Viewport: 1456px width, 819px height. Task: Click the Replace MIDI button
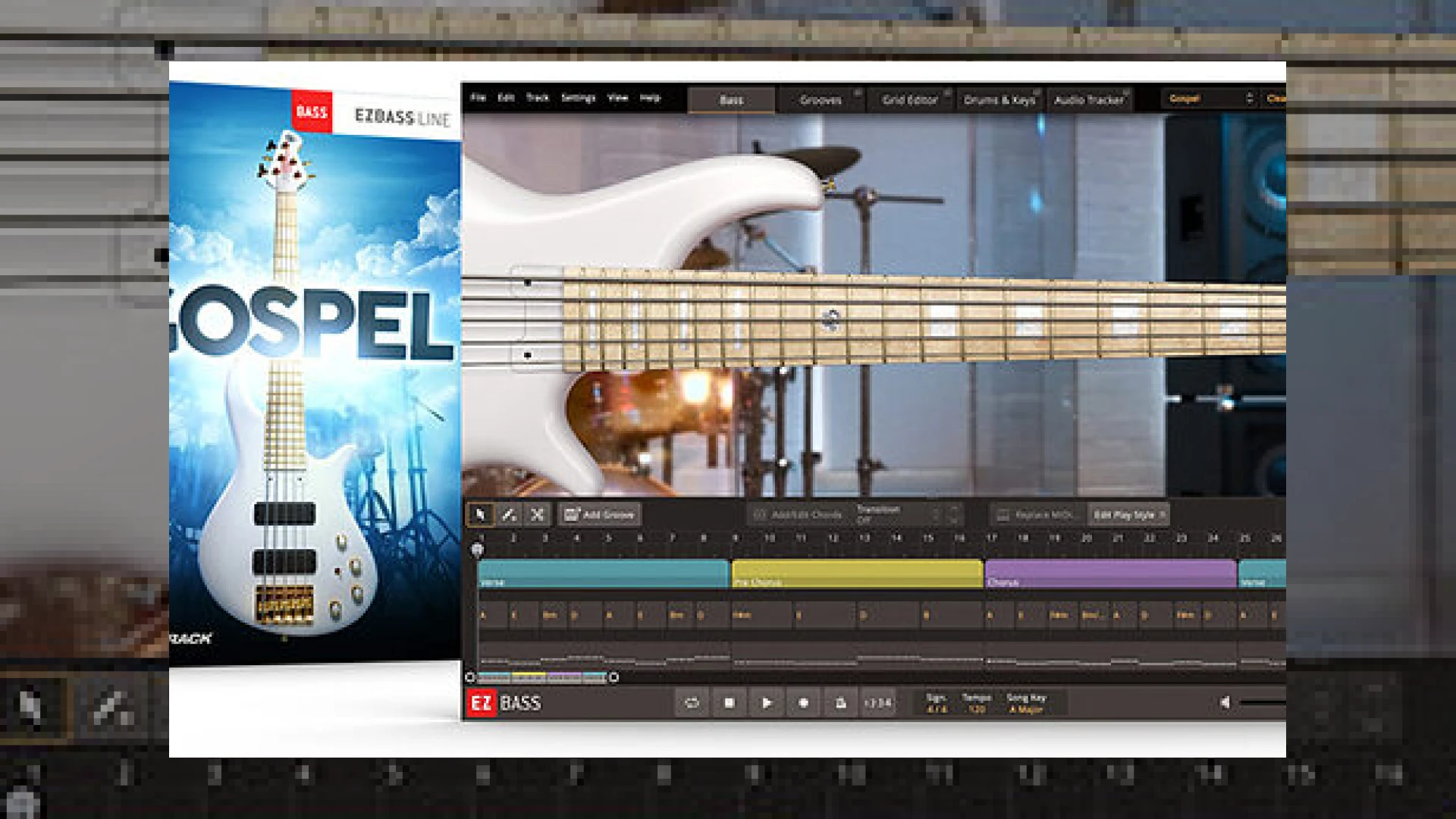[1038, 515]
